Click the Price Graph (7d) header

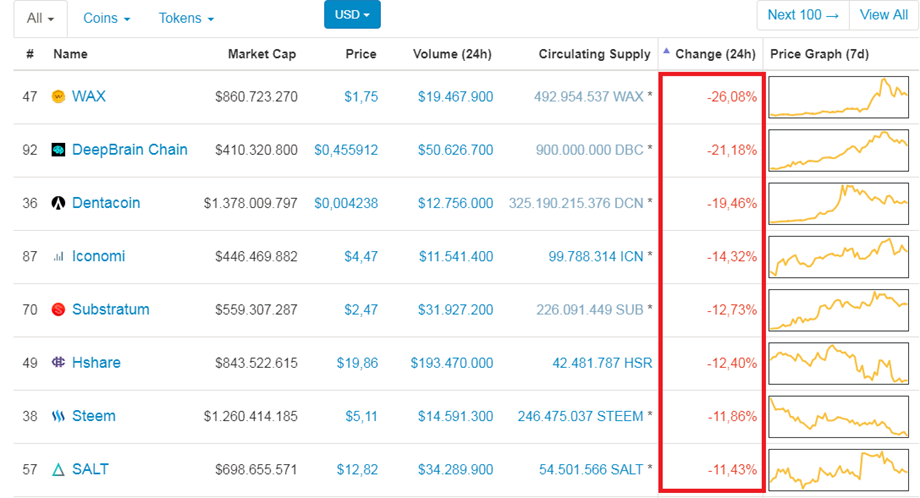(819, 54)
